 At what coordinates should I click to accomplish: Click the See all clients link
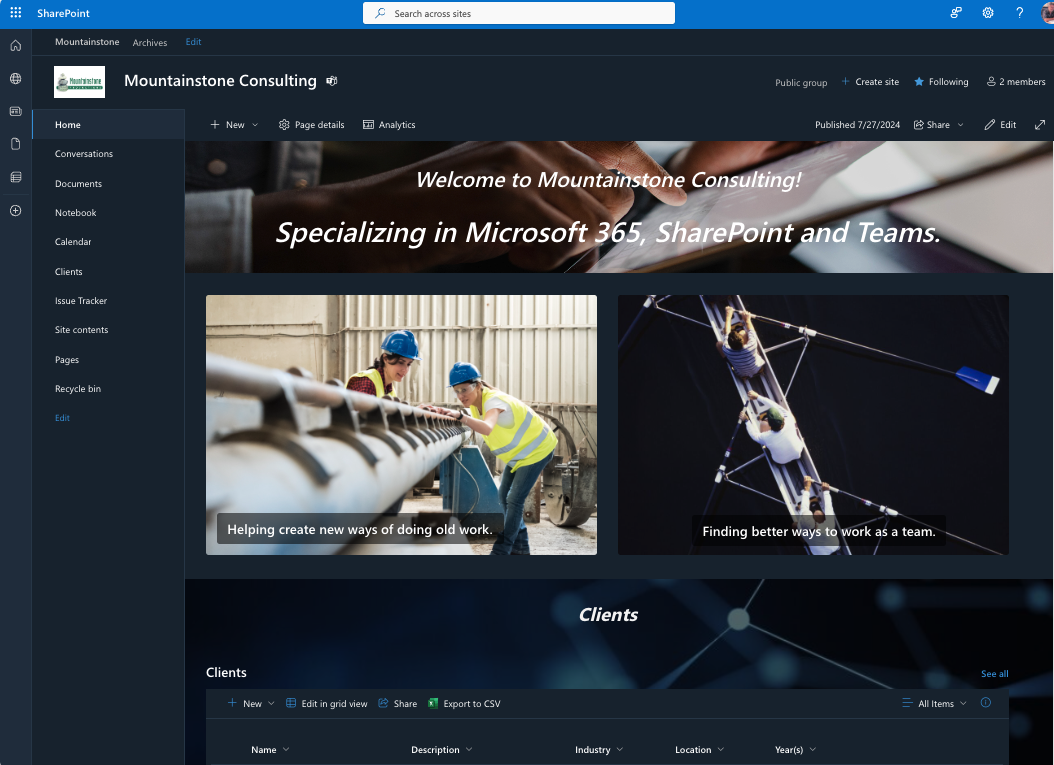coord(994,674)
